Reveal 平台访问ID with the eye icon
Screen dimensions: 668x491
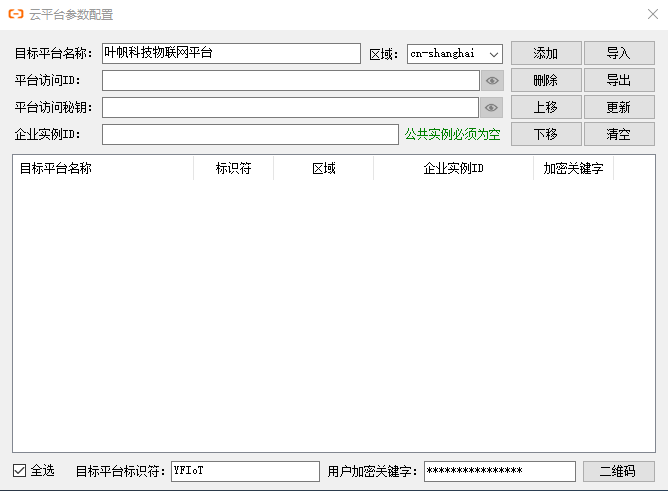click(492, 80)
